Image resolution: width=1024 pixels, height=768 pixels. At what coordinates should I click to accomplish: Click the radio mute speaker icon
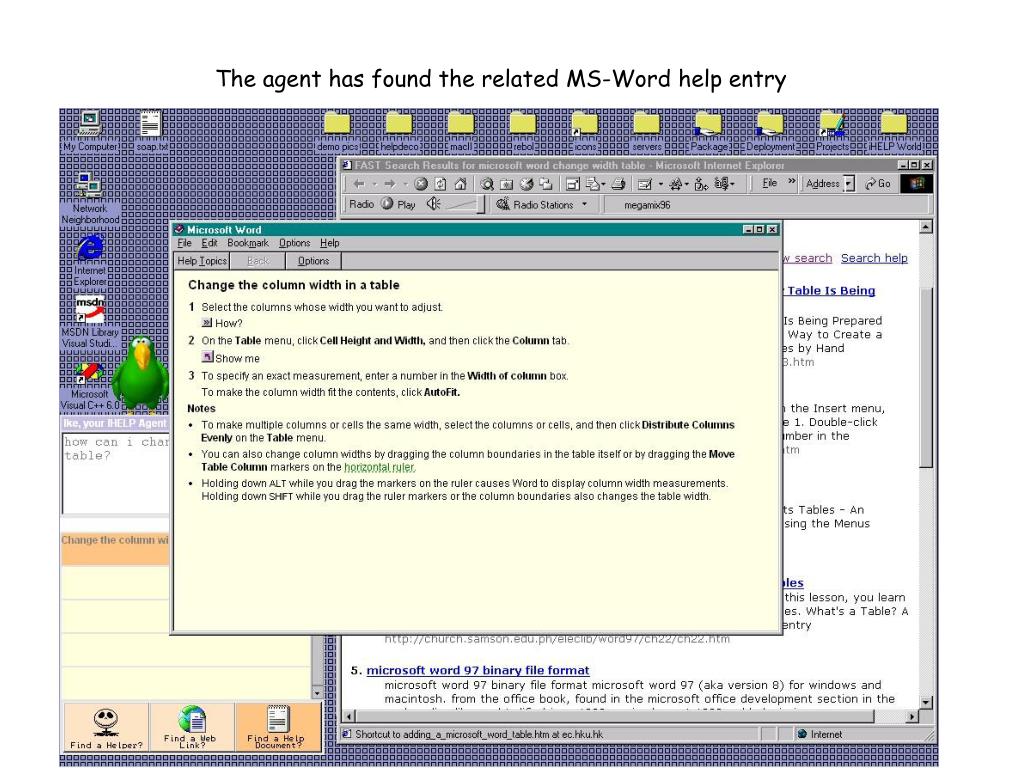click(433, 204)
